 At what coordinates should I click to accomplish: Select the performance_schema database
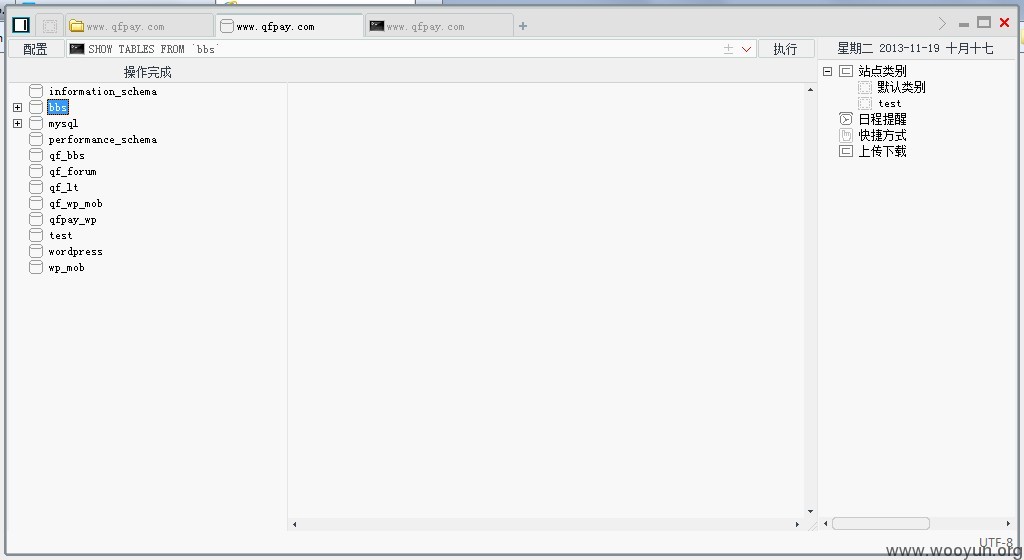coord(103,140)
